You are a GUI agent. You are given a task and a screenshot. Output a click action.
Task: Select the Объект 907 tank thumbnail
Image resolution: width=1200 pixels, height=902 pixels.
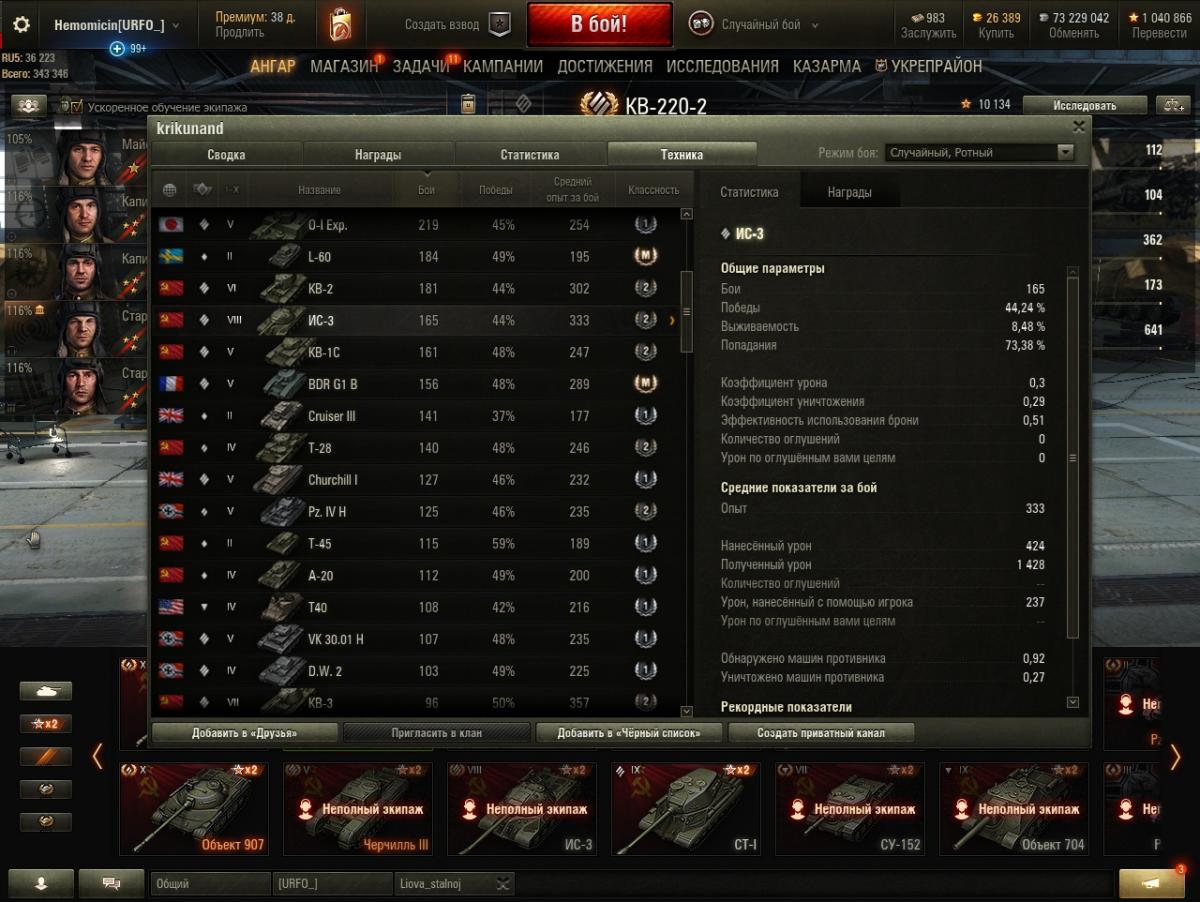[x=193, y=808]
